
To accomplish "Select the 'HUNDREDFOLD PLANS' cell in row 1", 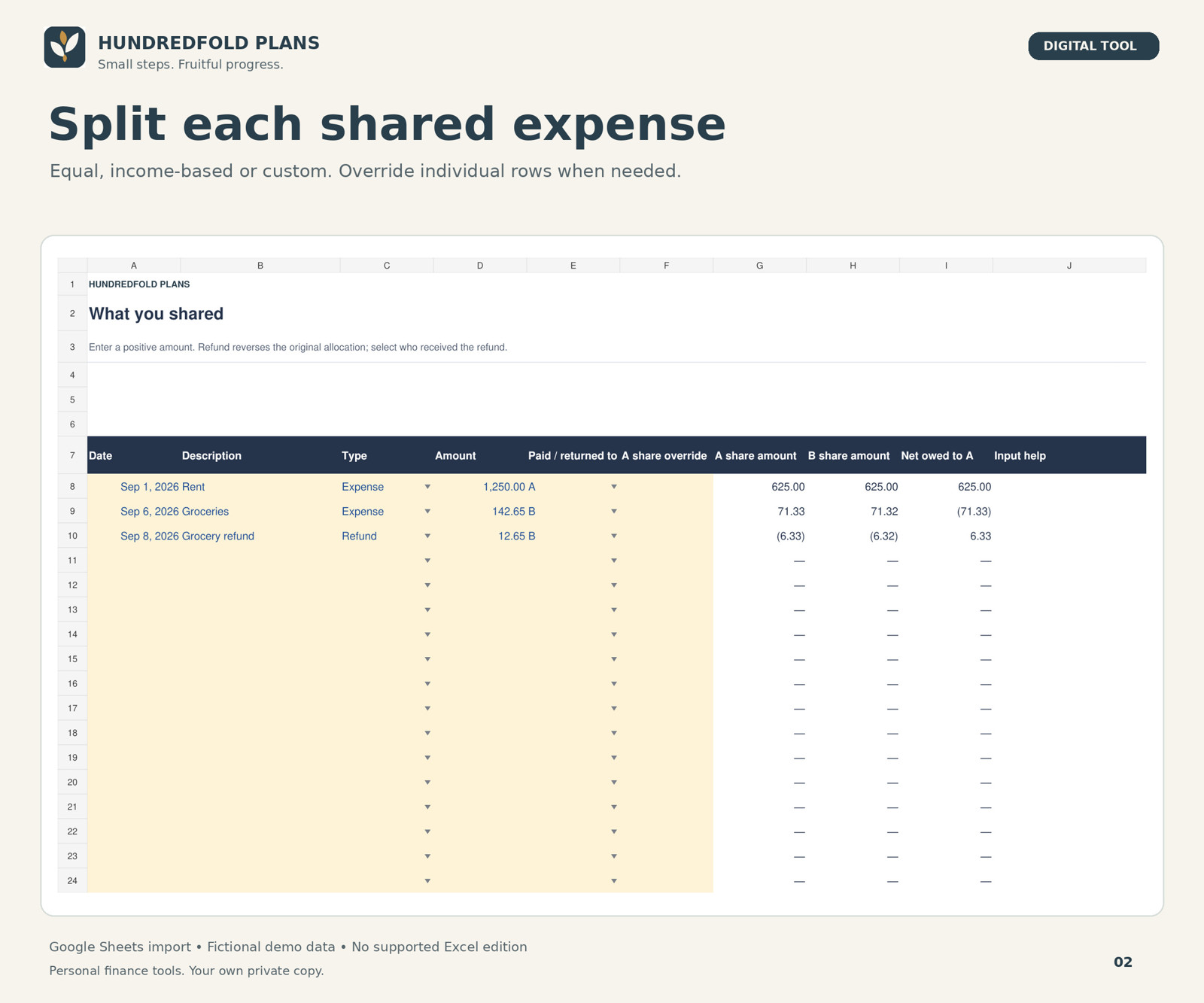I will pos(139,284).
